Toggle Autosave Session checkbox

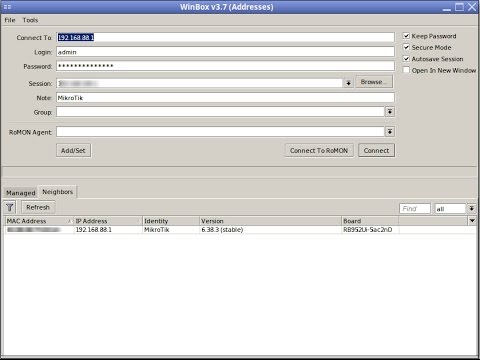coord(406,59)
